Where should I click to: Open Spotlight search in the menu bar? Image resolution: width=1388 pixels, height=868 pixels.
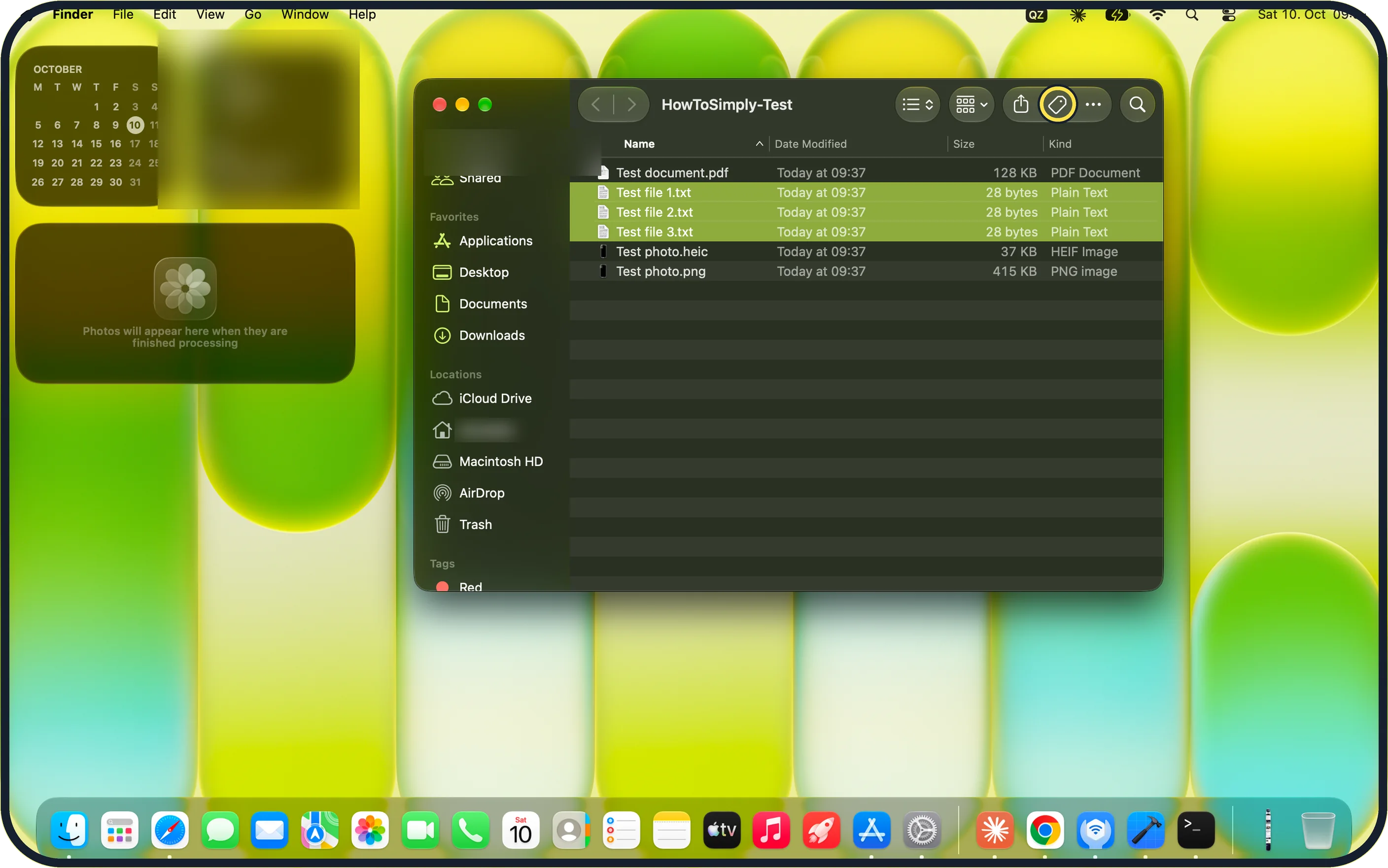(1192, 15)
